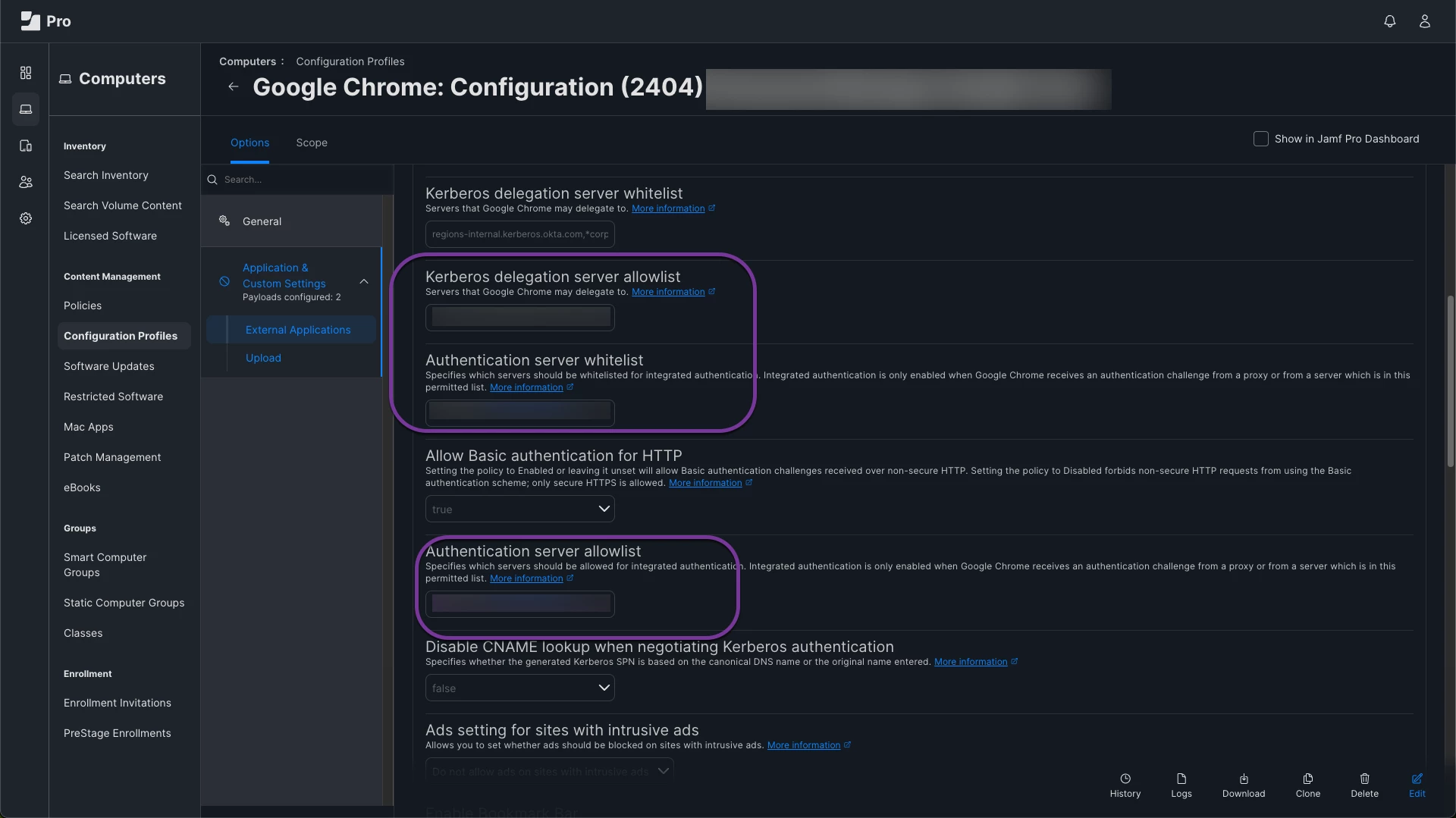Open More information for Allow Basic authentication

[x=705, y=483]
